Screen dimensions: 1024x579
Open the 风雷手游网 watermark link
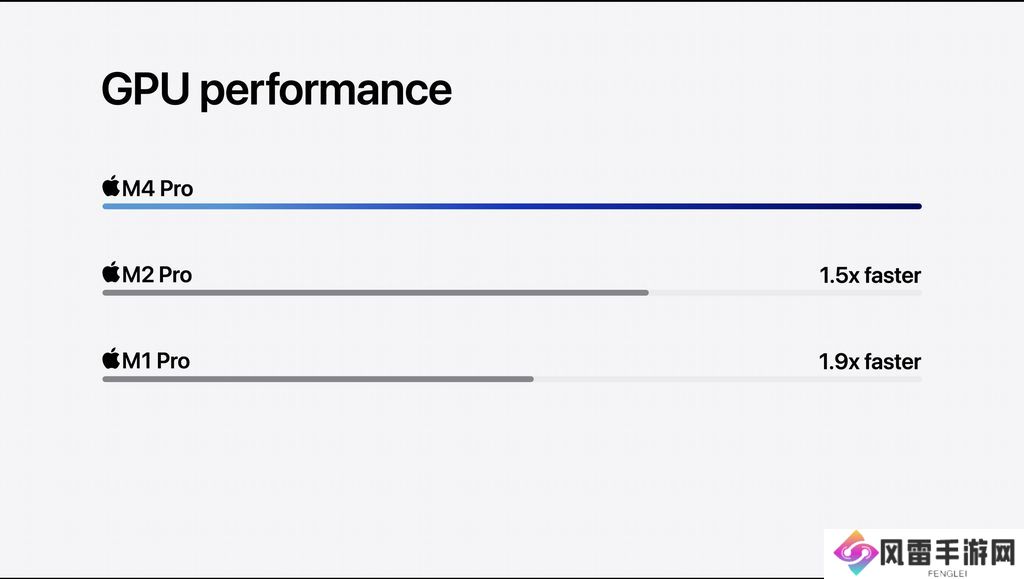point(947,551)
